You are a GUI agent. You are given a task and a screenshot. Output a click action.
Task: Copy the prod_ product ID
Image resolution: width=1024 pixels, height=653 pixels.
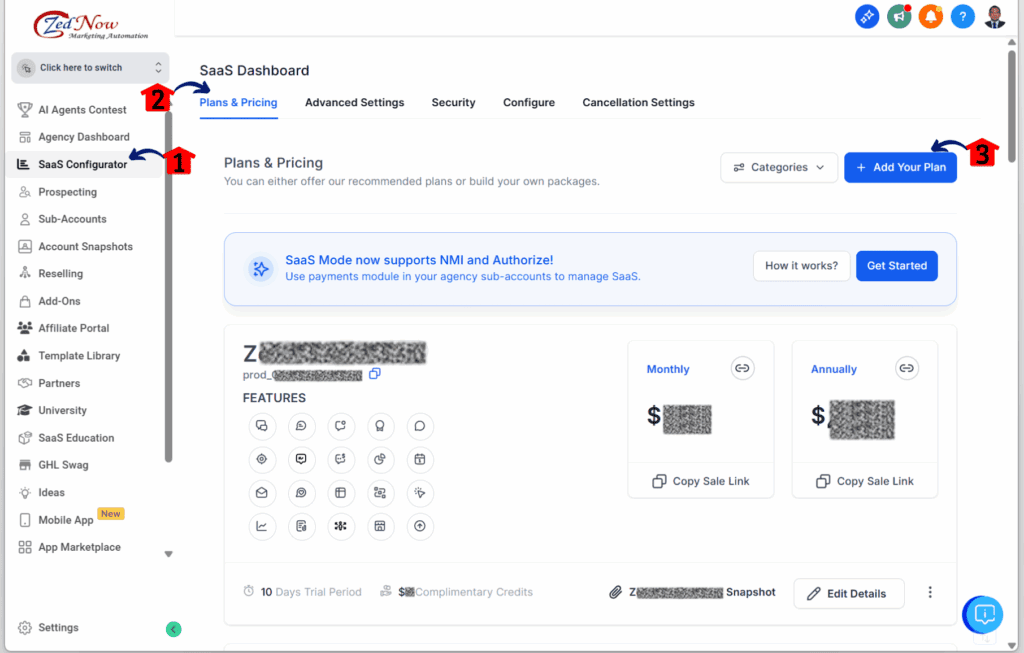click(x=375, y=374)
